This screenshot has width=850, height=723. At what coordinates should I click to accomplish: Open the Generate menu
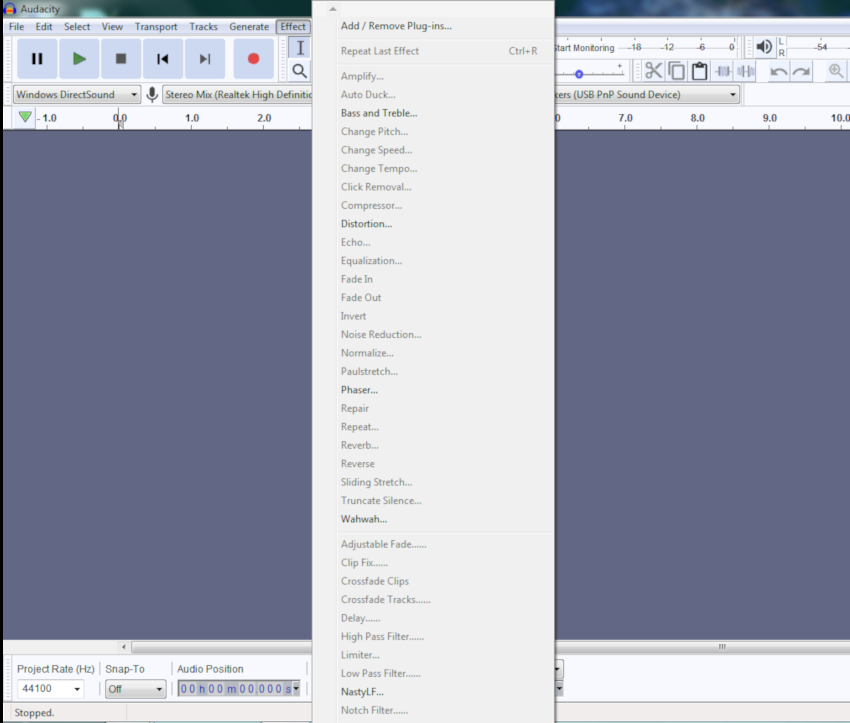(249, 27)
